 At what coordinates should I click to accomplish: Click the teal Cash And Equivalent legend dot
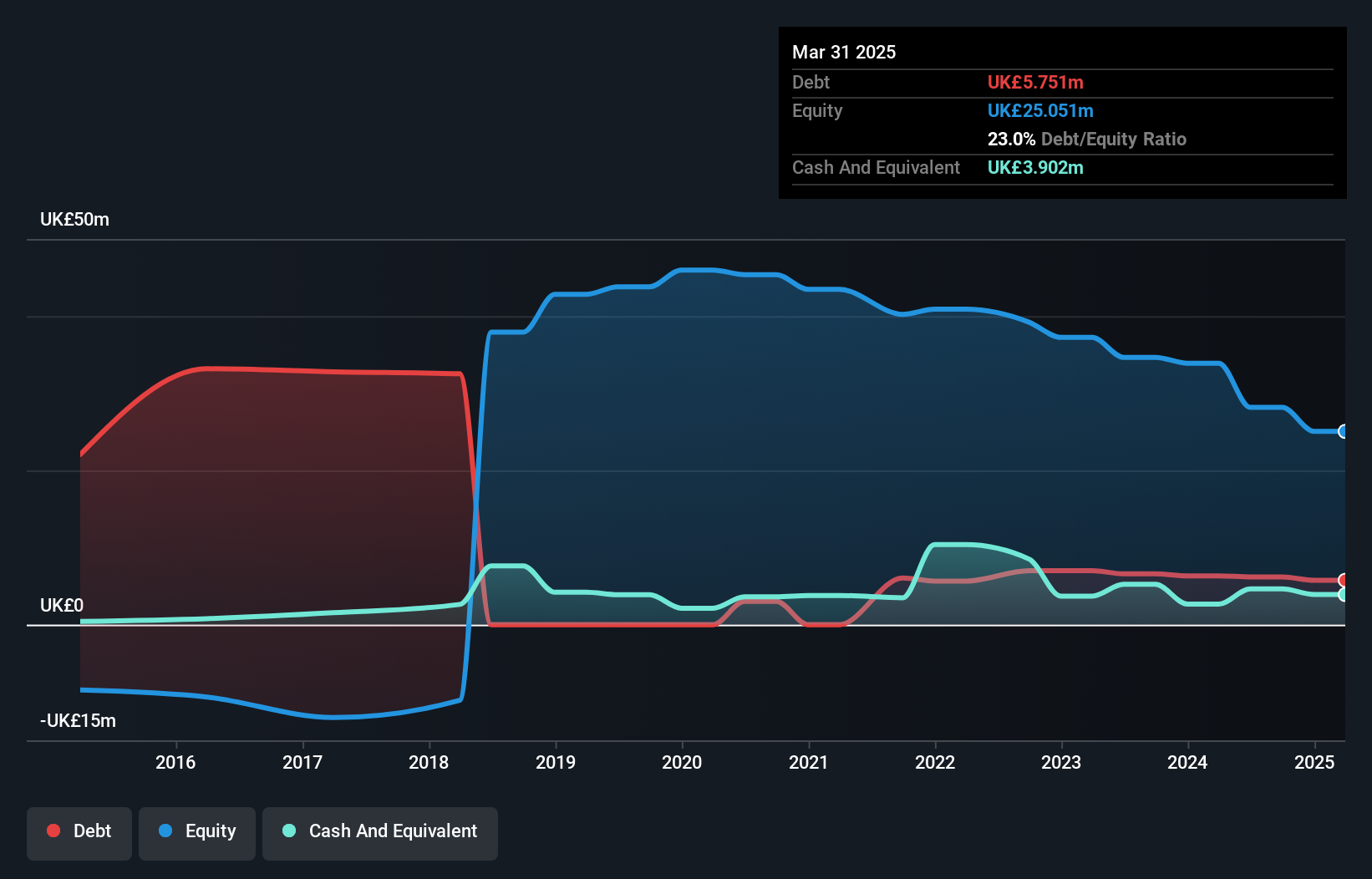tap(287, 831)
